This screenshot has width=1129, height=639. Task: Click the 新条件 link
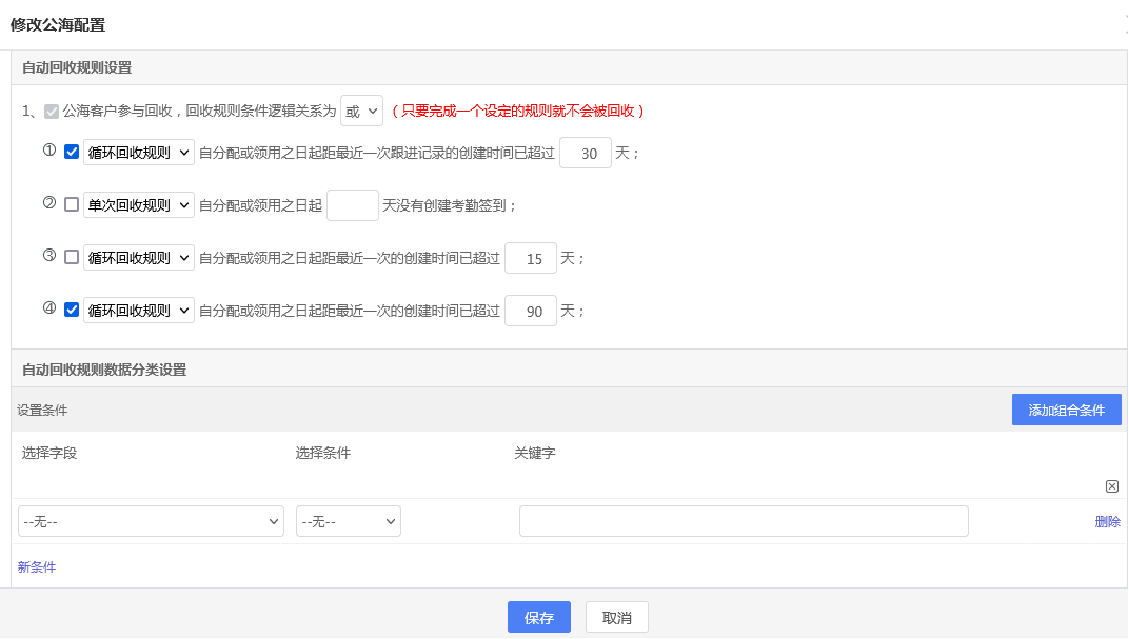[x=37, y=567]
